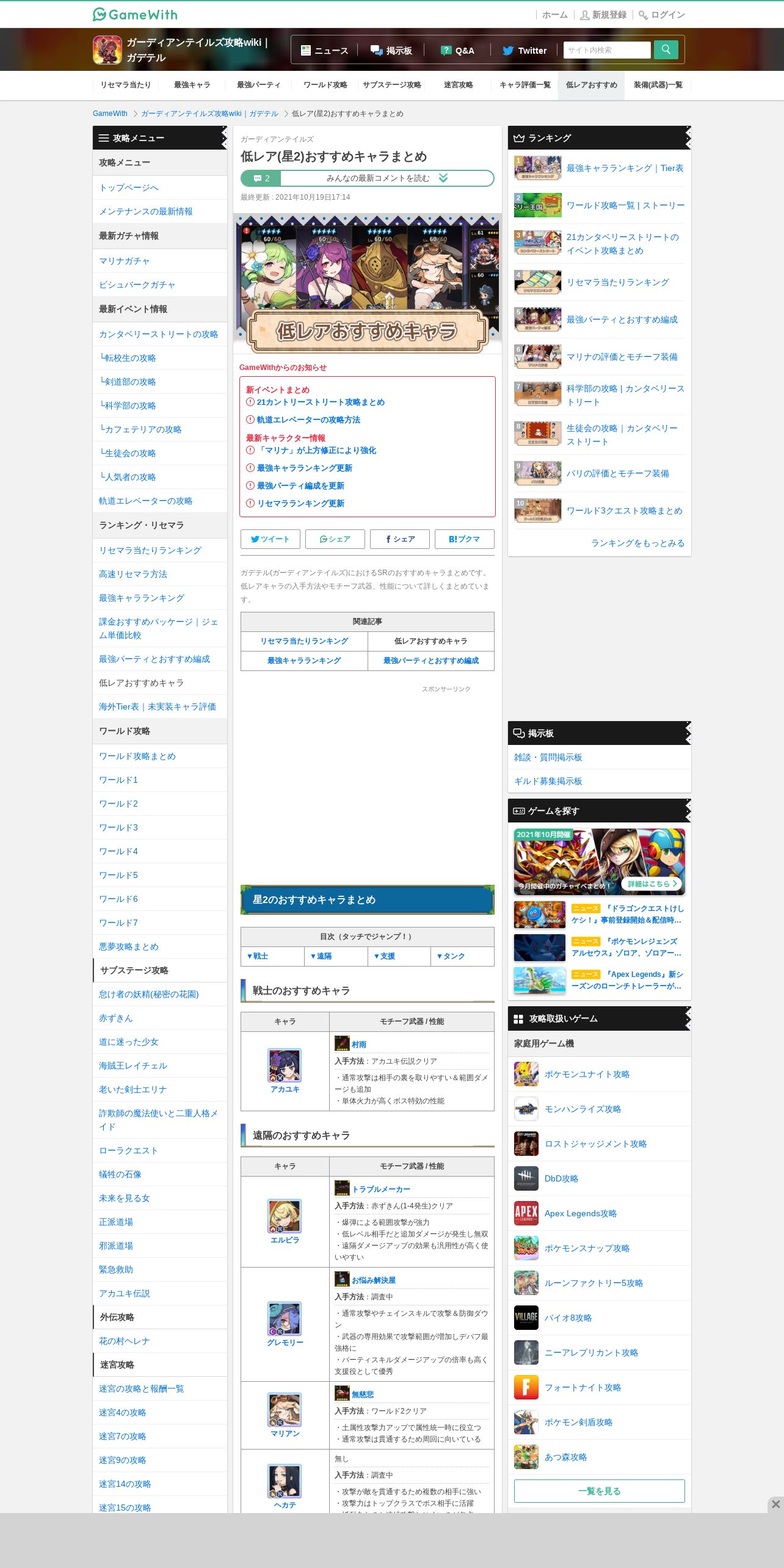Viewport: 784px width, 1568px height.
Task: Open the 最強パーティ nav tab
Action: (x=258, y=85)
